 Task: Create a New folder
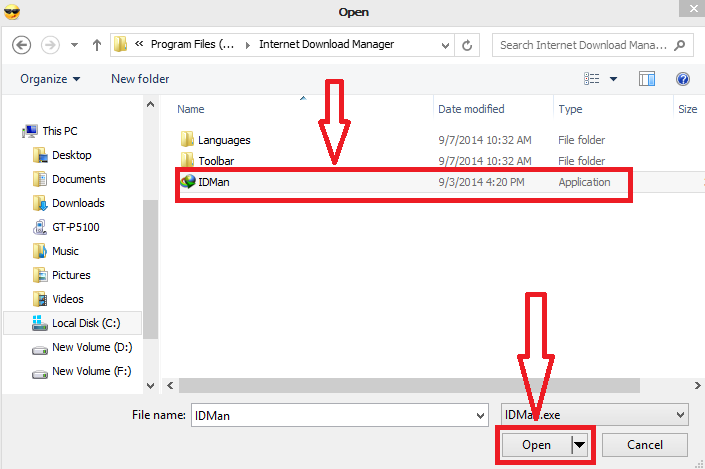point(140,79)
